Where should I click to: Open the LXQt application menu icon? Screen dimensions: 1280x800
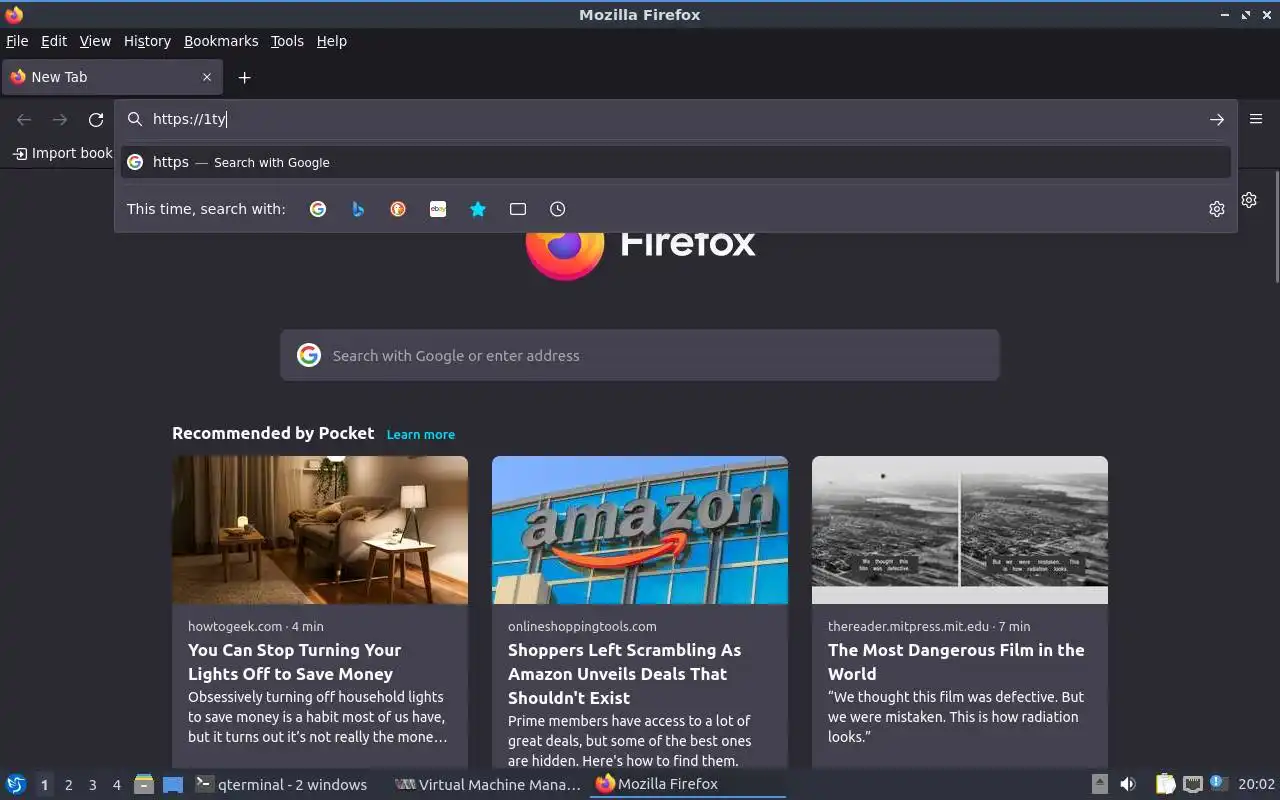click(15, 784)
